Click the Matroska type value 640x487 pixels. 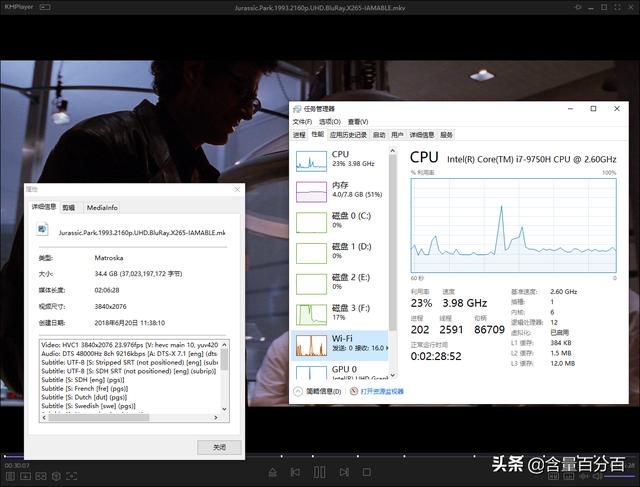click(109, 258)
